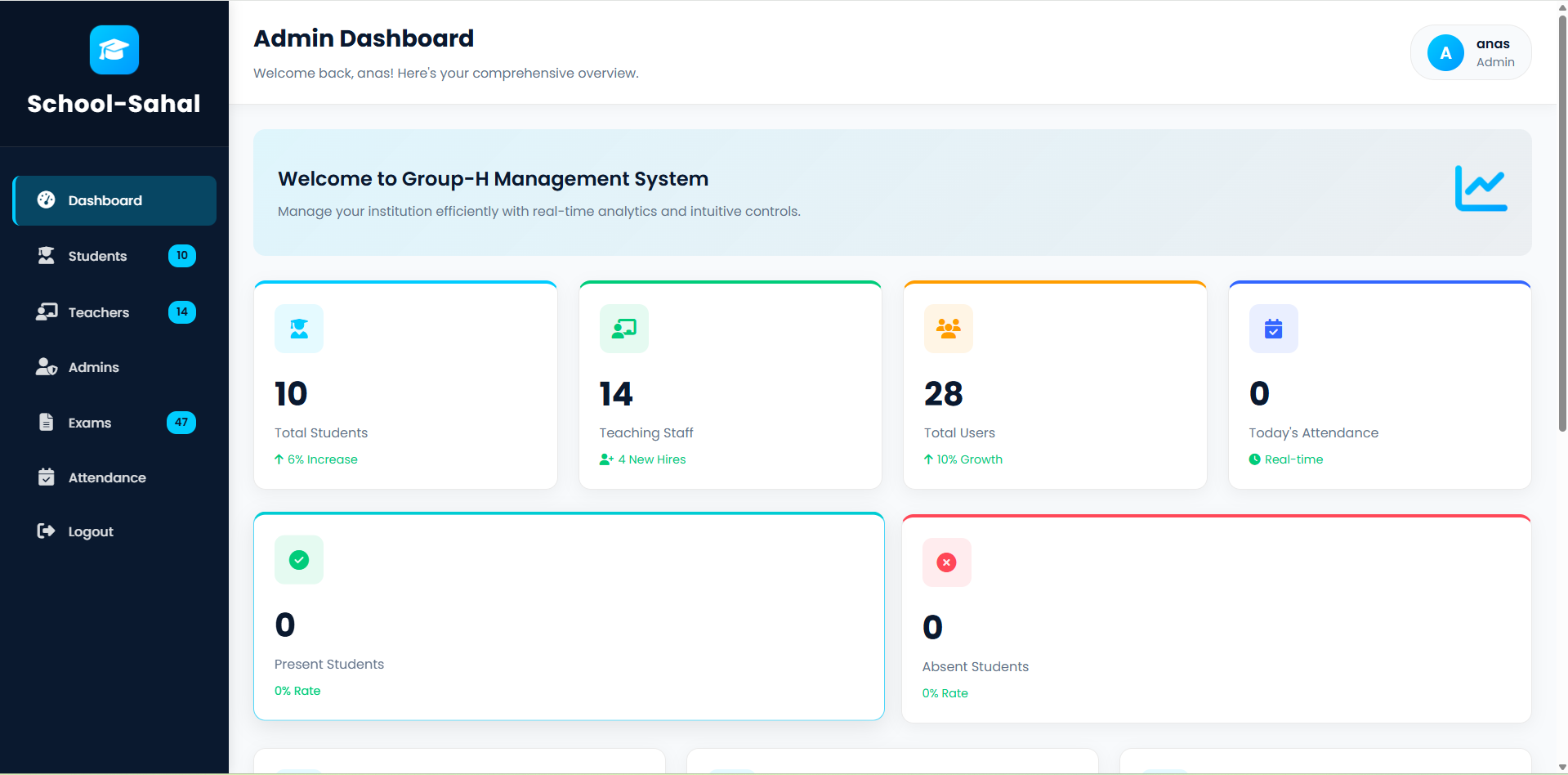Click the analytics chart icon in welcome banner
Image resolution: width=1568 pixels, height=775 pixels.
1481,189
